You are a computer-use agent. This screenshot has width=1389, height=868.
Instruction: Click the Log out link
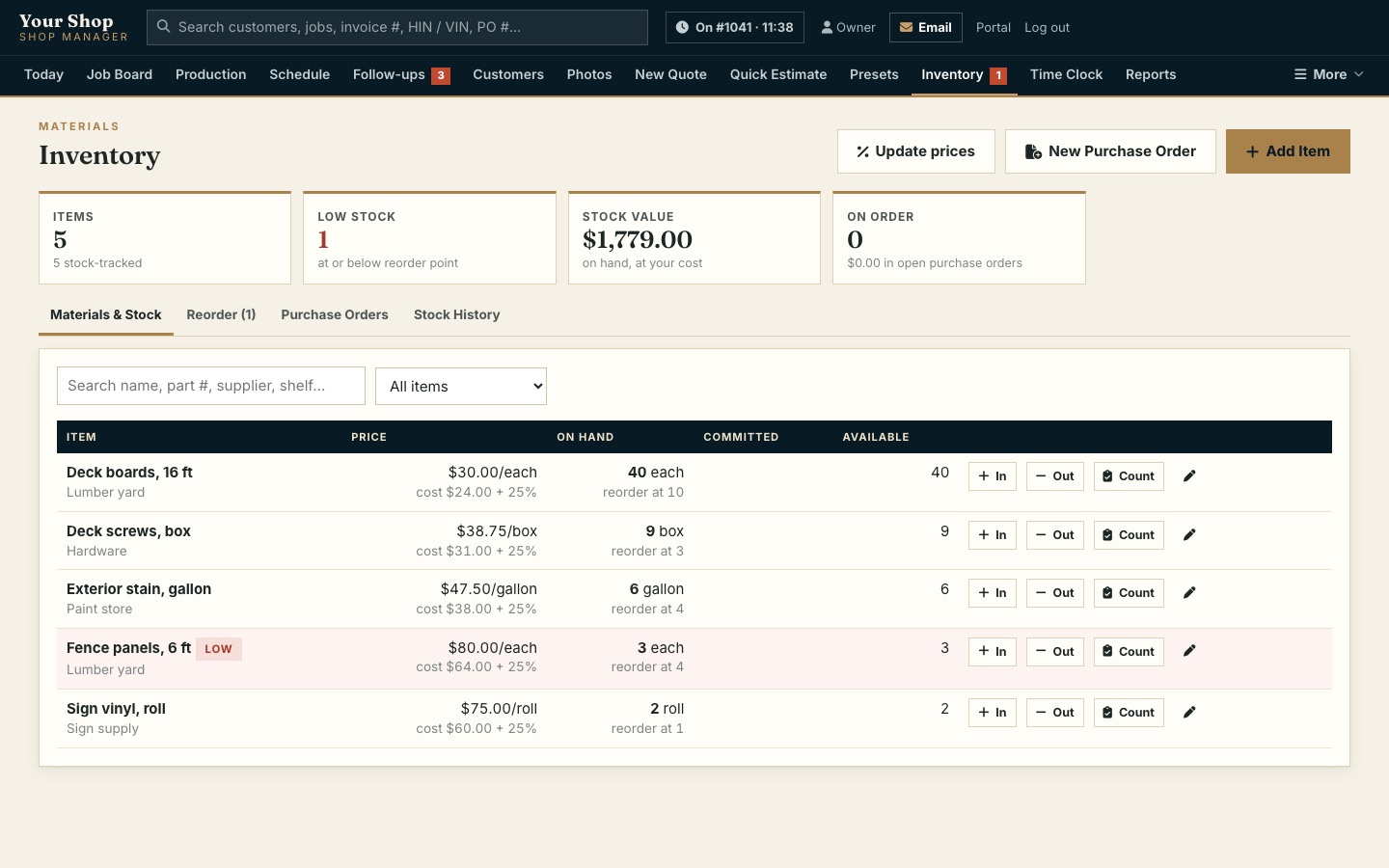pyautogui.click(x=1047, y=27)
